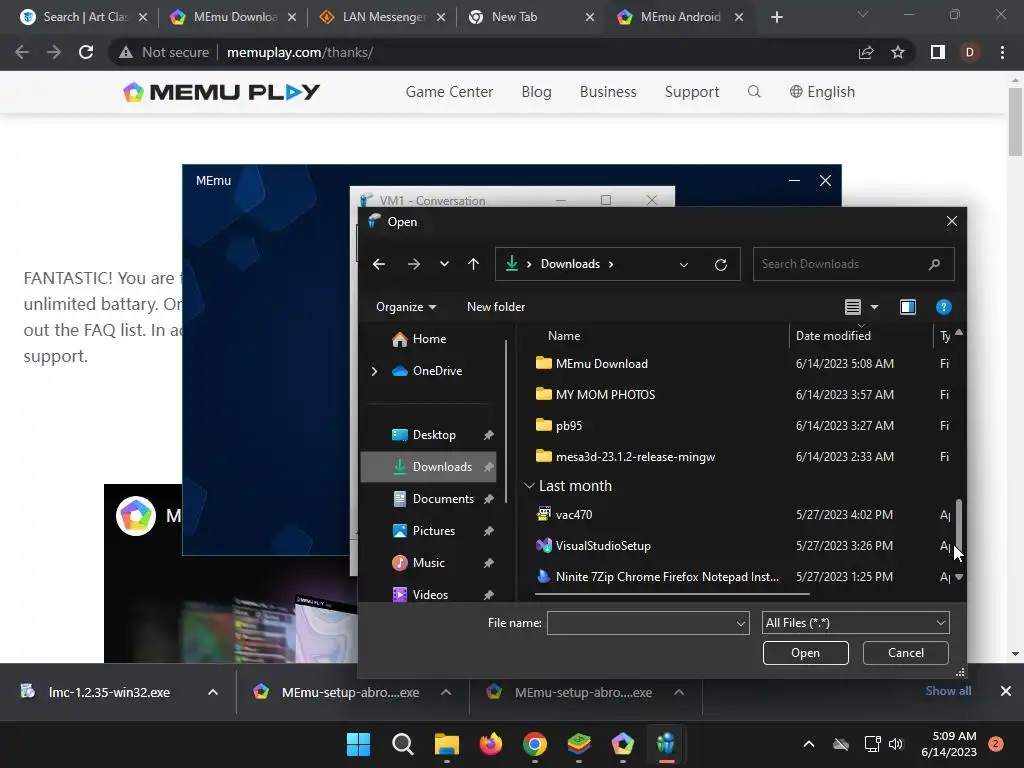Change site language from English

pyautogui.click(x=822, y=92)
